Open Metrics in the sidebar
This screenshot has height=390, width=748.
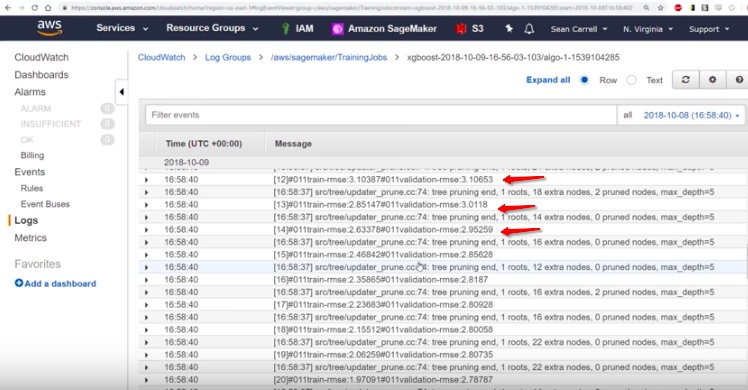click(x=31, y=237)
